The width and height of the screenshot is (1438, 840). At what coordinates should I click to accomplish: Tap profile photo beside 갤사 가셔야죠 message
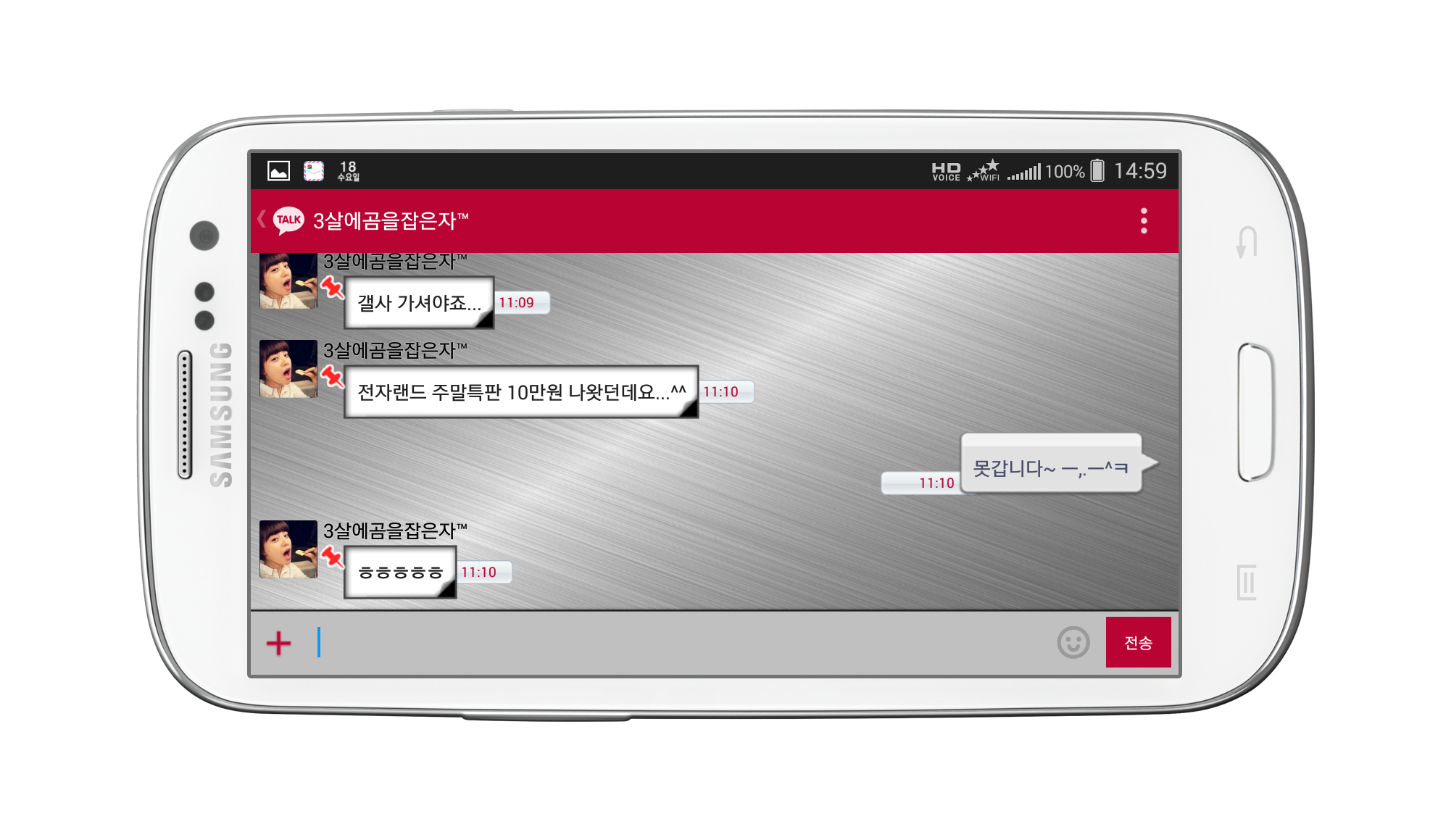[288, 281]
